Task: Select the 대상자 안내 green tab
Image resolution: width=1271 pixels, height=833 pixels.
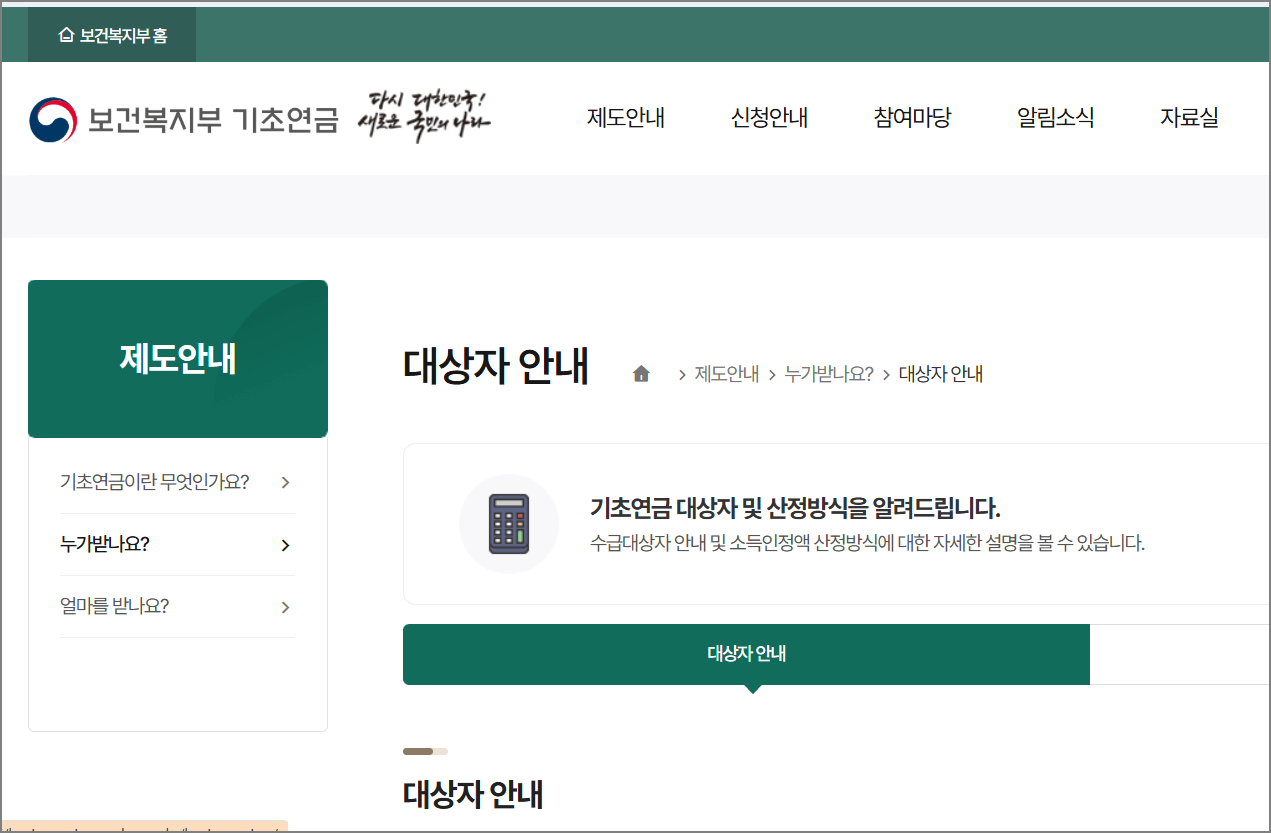Action: click(x=746, y=654)
